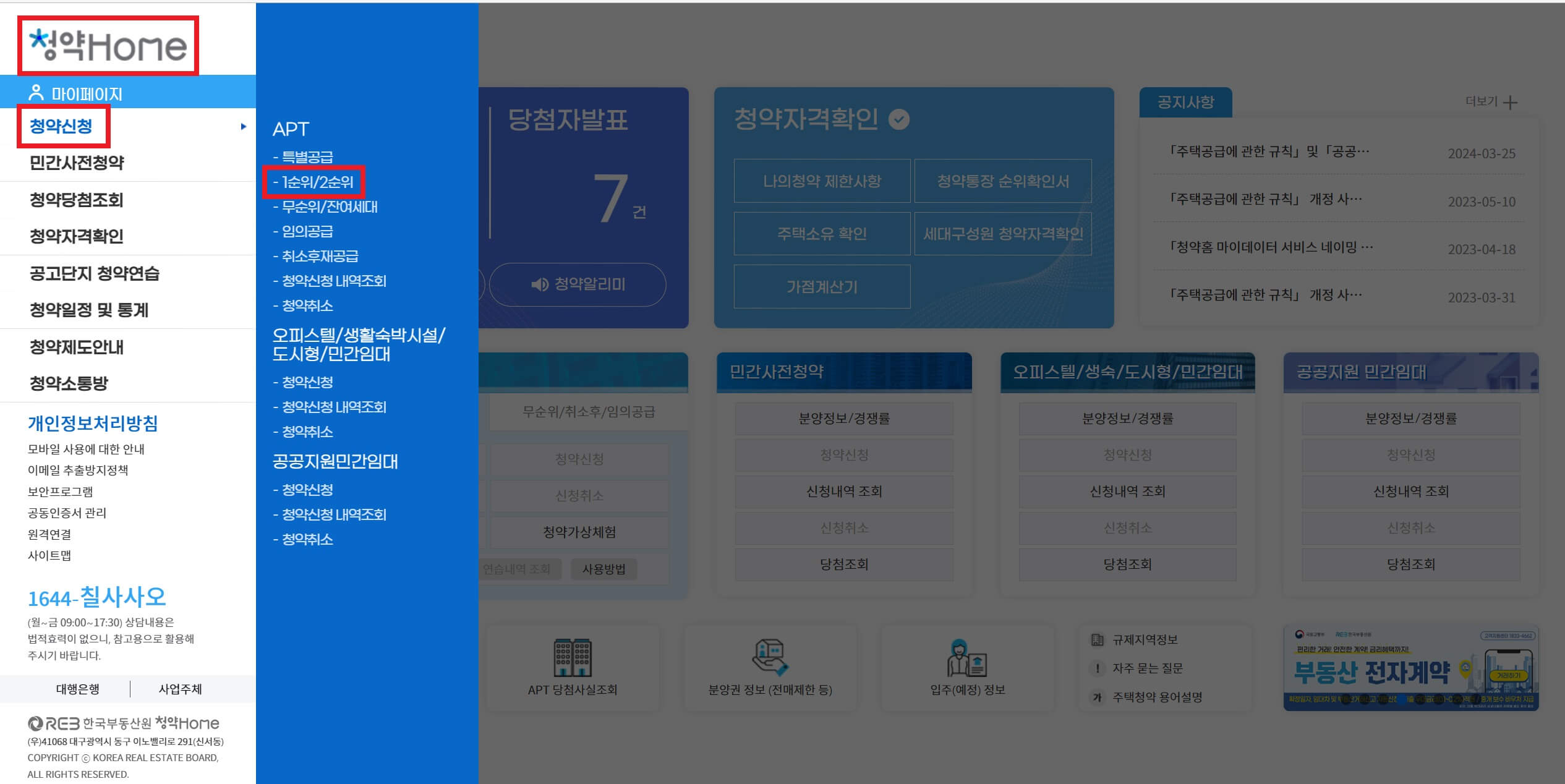Click the 가점계산기 button
Viewport: 1565px width, 784px height.
tap(821, 286)
